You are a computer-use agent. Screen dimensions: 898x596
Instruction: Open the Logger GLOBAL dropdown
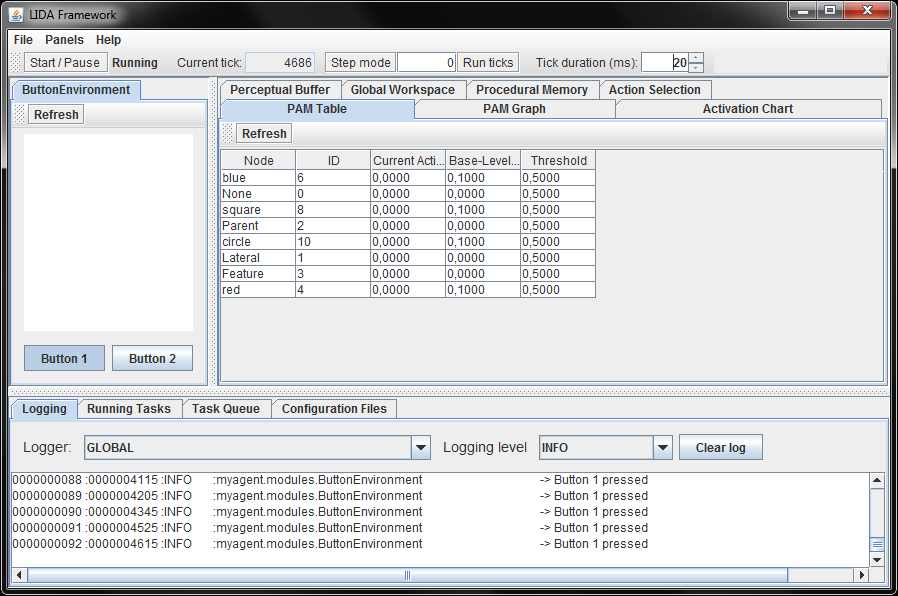pyautogui.click(x=421, y=448)
